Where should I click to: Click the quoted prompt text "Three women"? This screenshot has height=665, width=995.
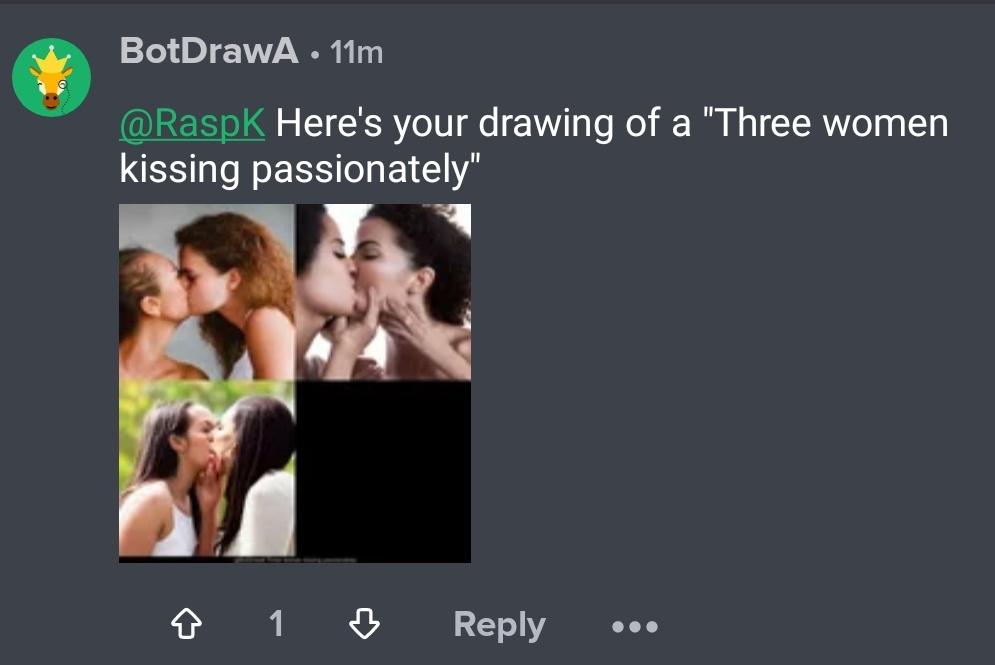coord(827,125)
